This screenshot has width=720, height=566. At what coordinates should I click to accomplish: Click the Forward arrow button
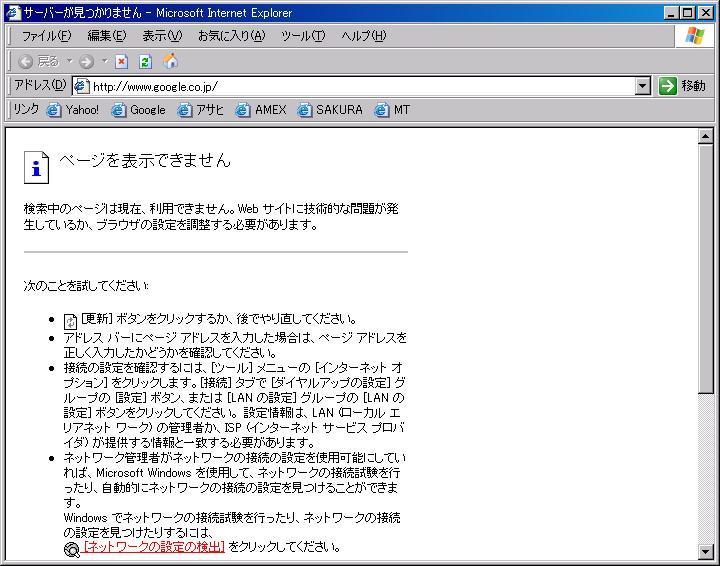pyautogui.click(x=87, y=61)
